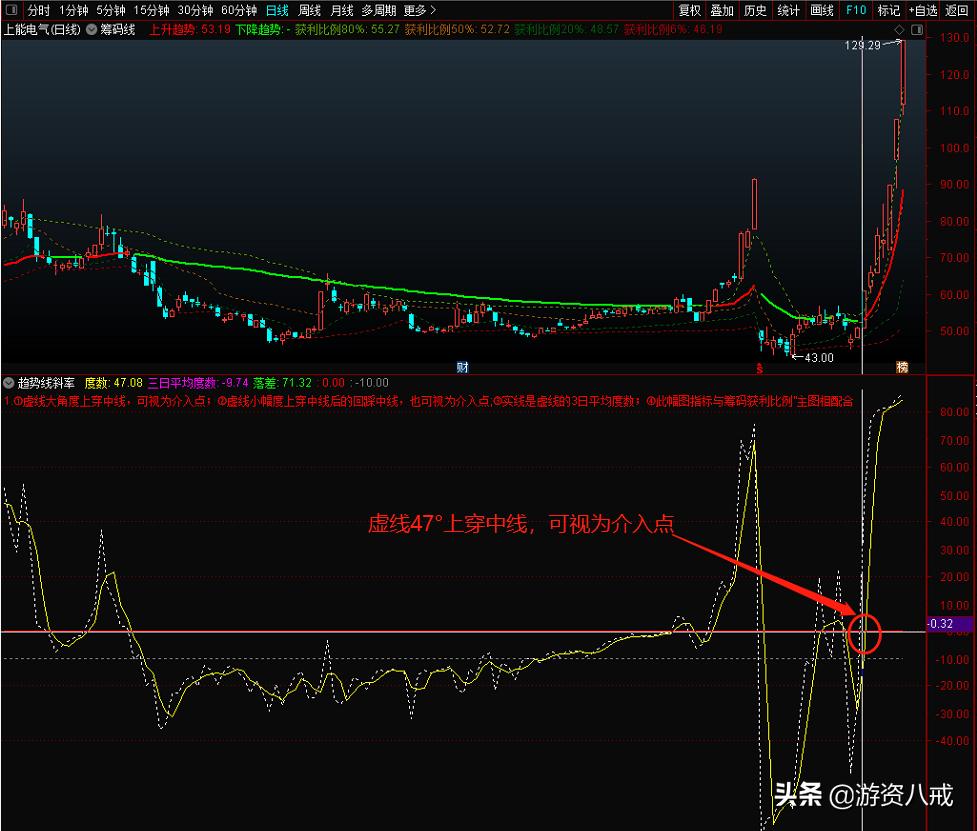This screenshot has width=977, height=831.
Task: Click the diamond marker icon above the price chart
Action: point(899,29)
